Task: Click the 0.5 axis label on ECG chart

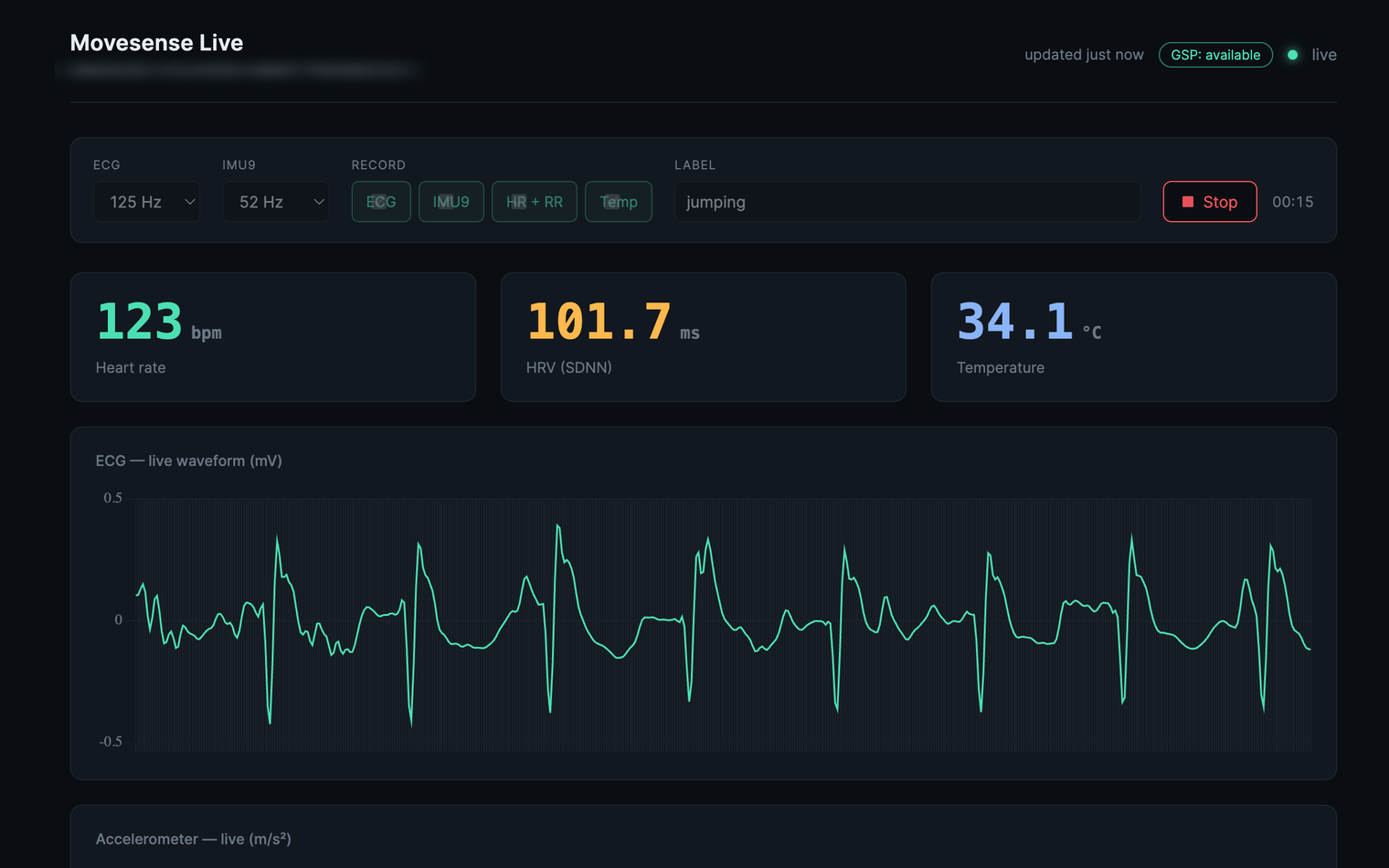Action: pos(112,498)
